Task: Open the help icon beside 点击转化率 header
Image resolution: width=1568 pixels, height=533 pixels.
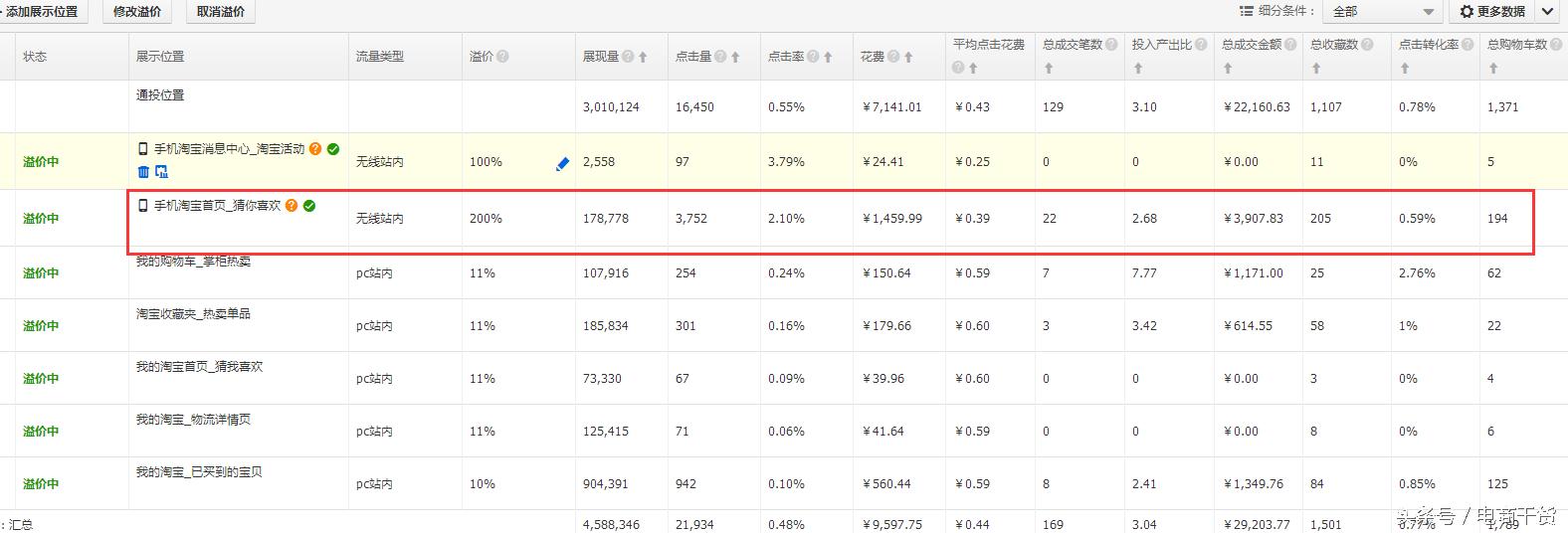Action: point(1468,45)
